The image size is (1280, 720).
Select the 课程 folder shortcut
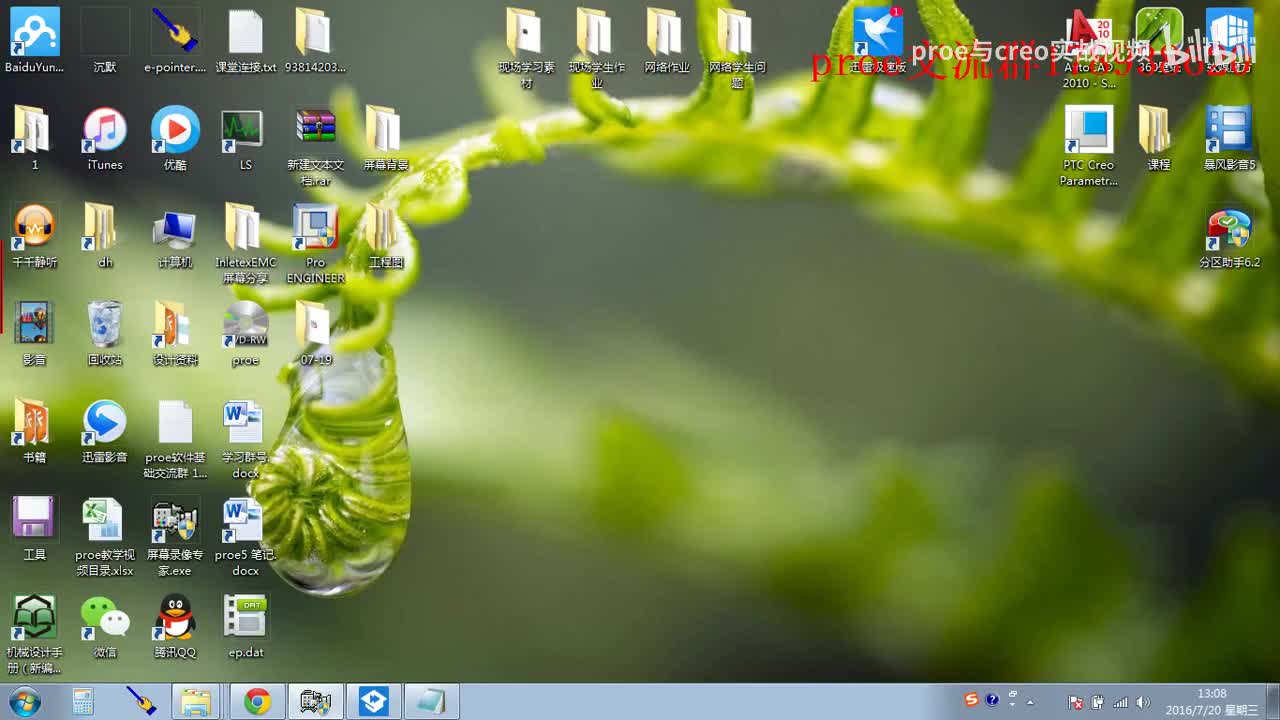(1158, 138)
